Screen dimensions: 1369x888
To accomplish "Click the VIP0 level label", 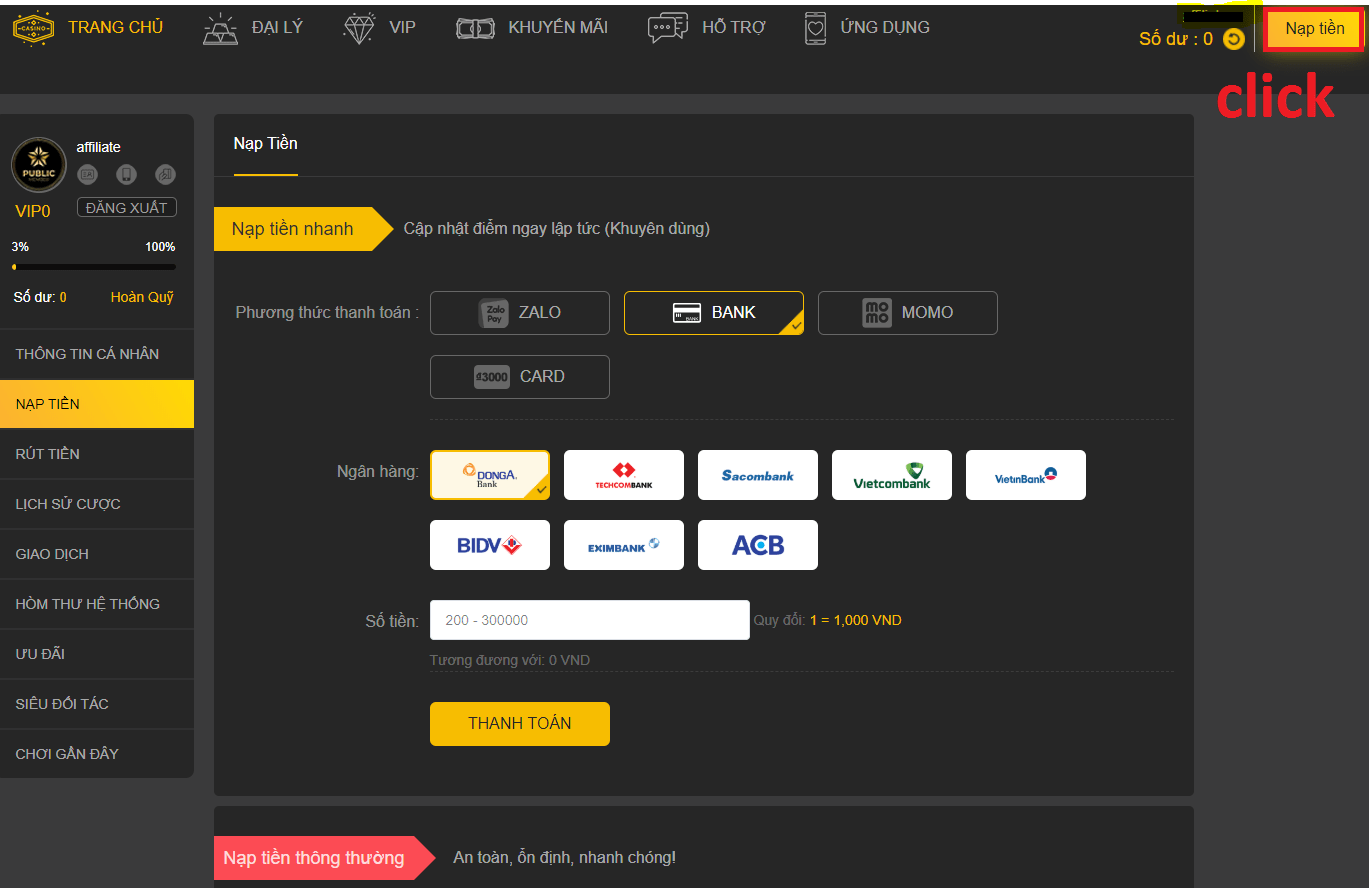I will click(33, 211).
